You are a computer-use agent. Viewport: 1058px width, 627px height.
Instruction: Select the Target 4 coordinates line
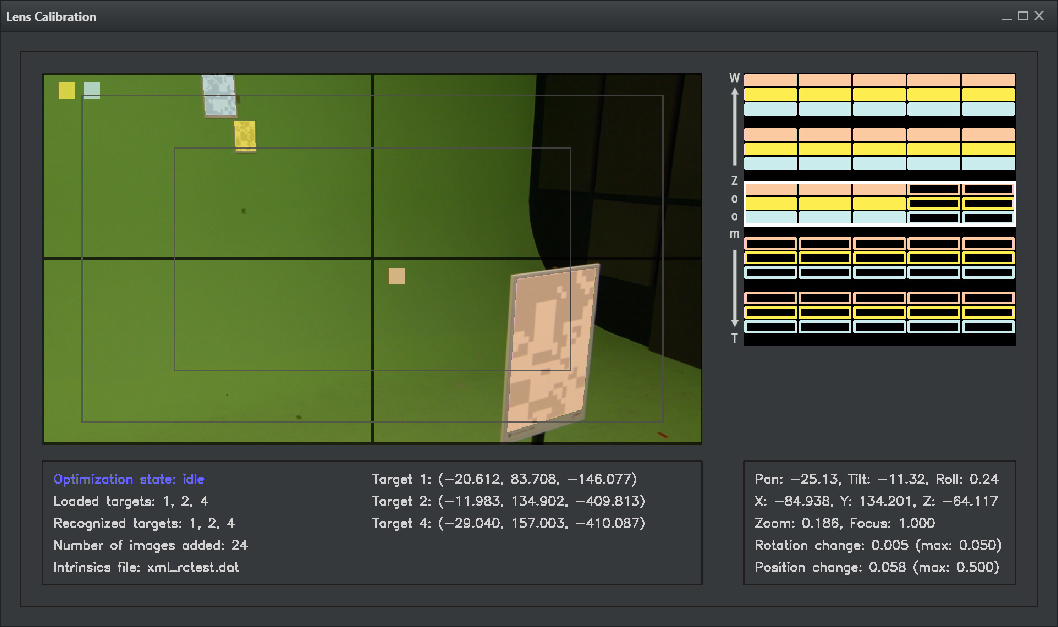click(x=508, y=523)
